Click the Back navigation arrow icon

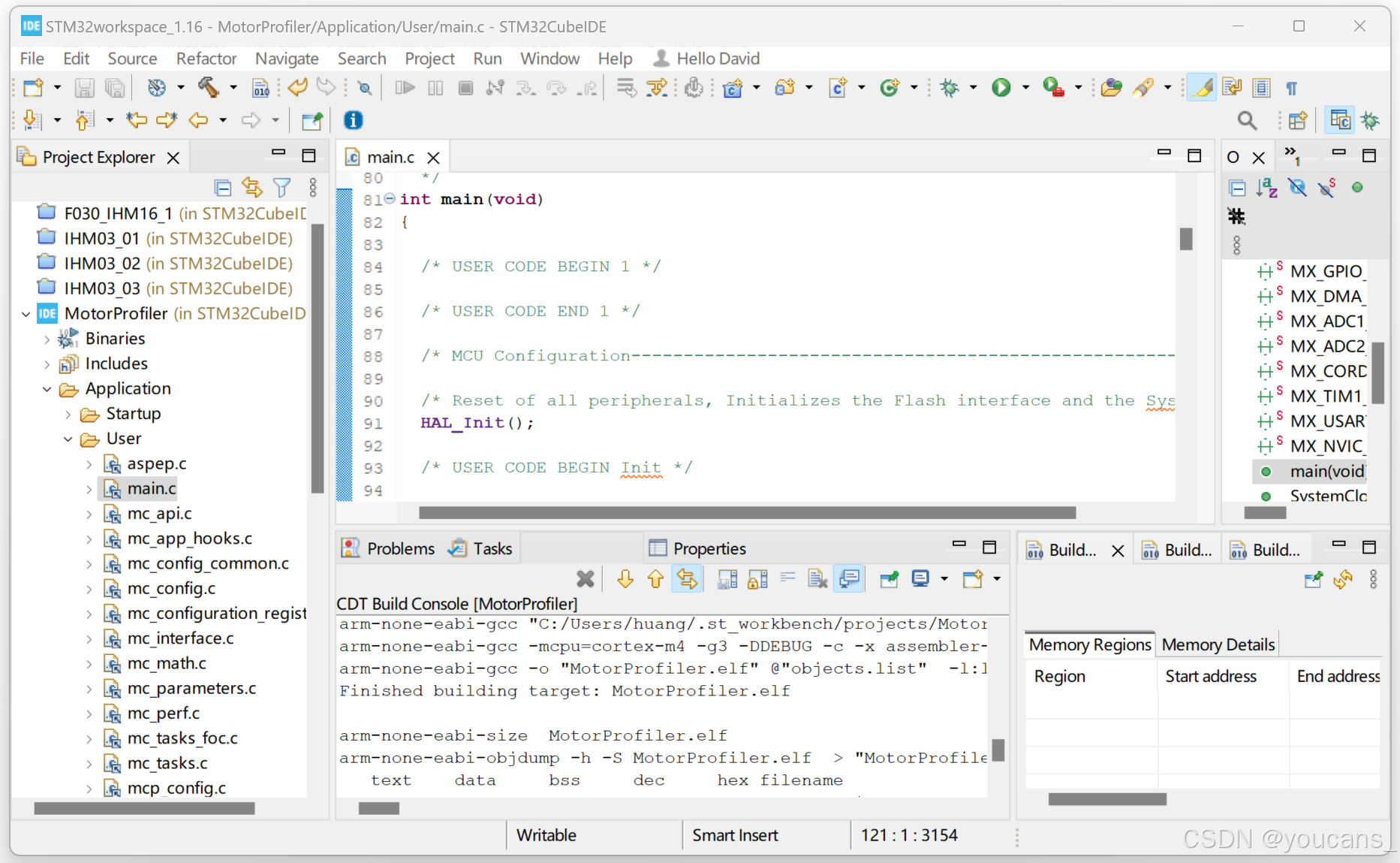tap(198, 120)
